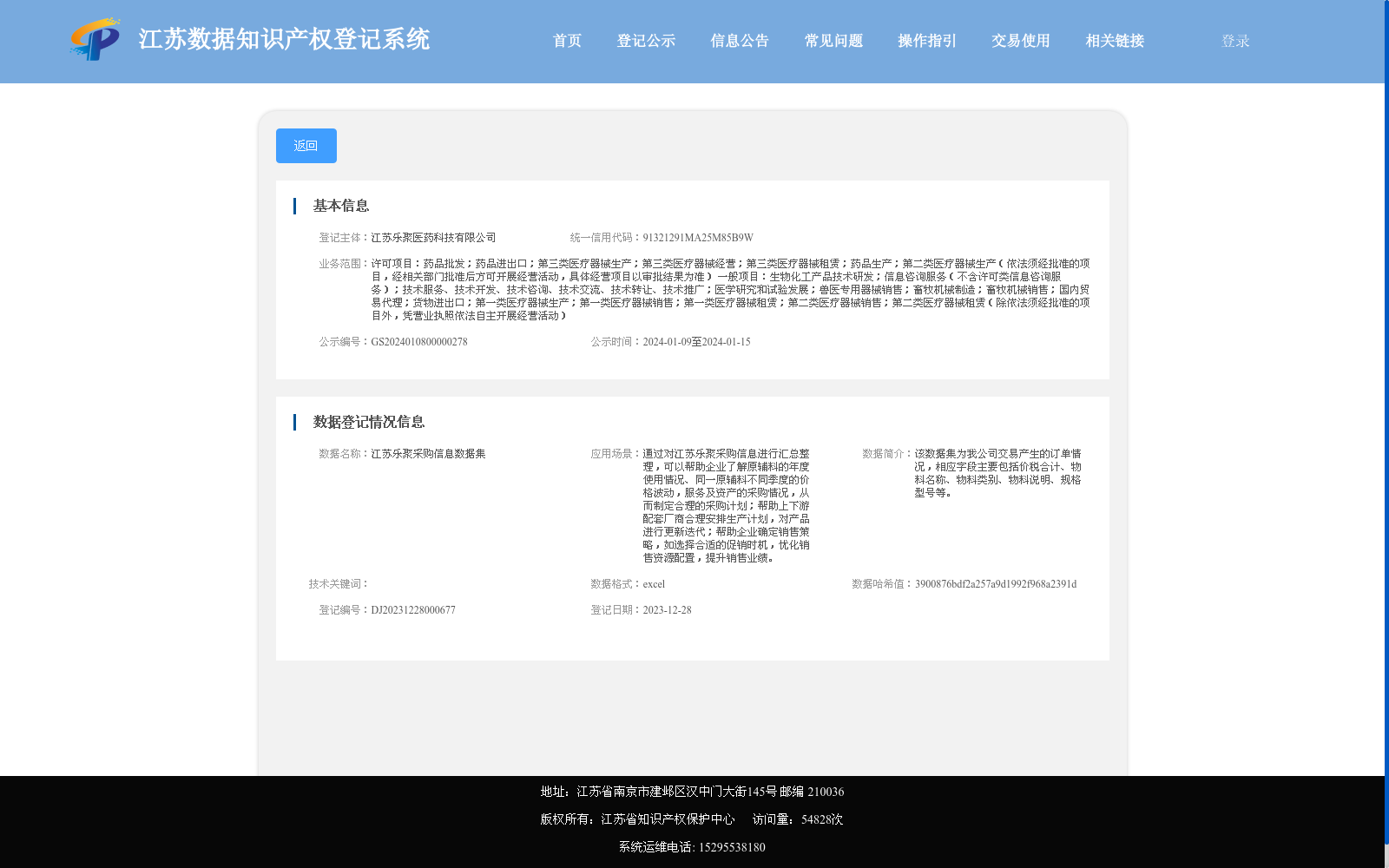
Task: Select credit code 91321291MA25M85B9W
Action: 698,238
